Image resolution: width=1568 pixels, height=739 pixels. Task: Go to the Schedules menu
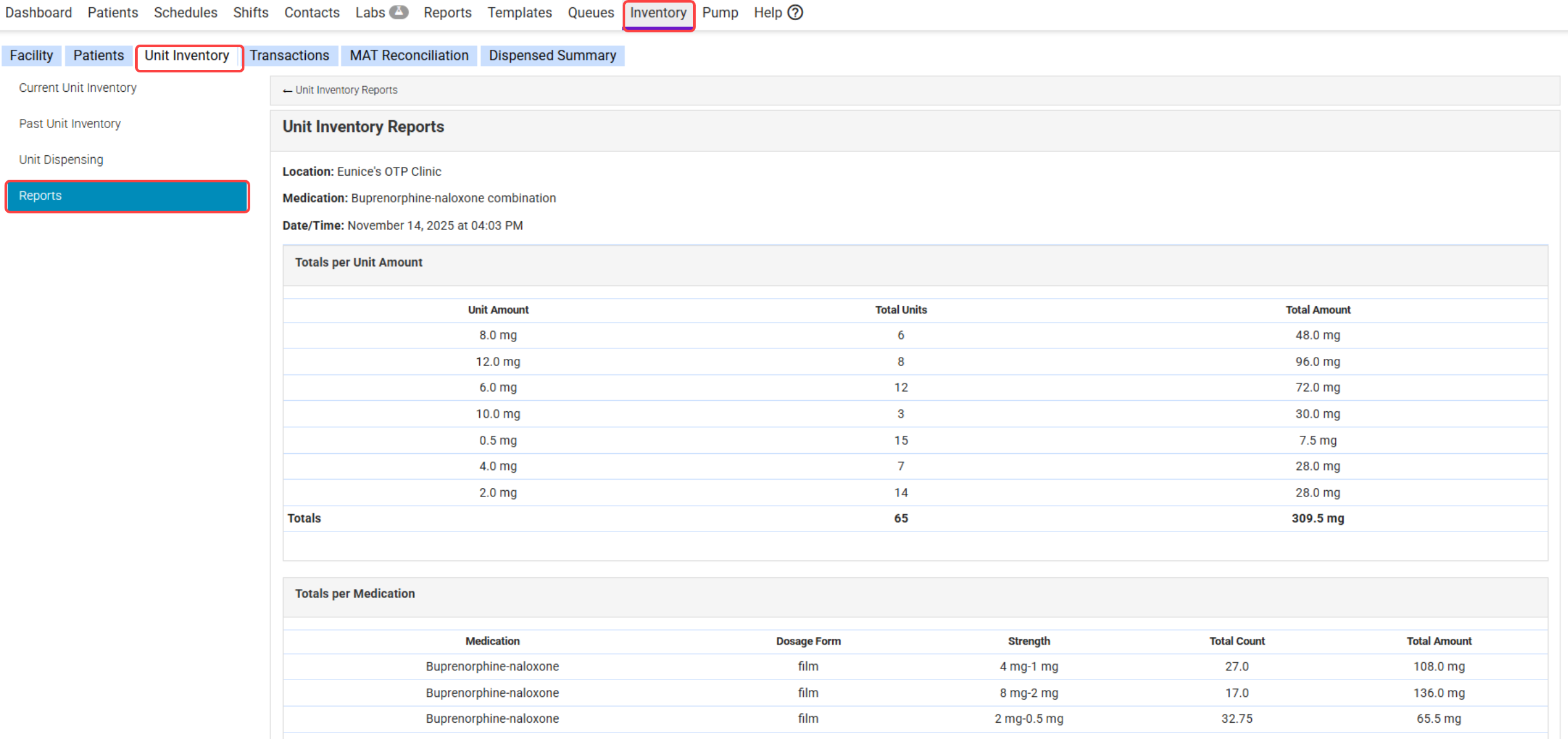click(x=185, y=12)
